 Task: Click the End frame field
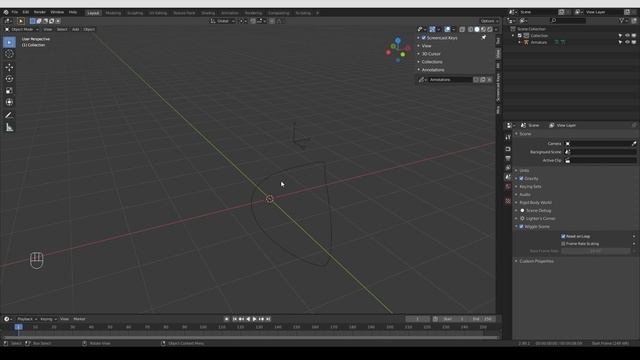[x=482, y=319]
